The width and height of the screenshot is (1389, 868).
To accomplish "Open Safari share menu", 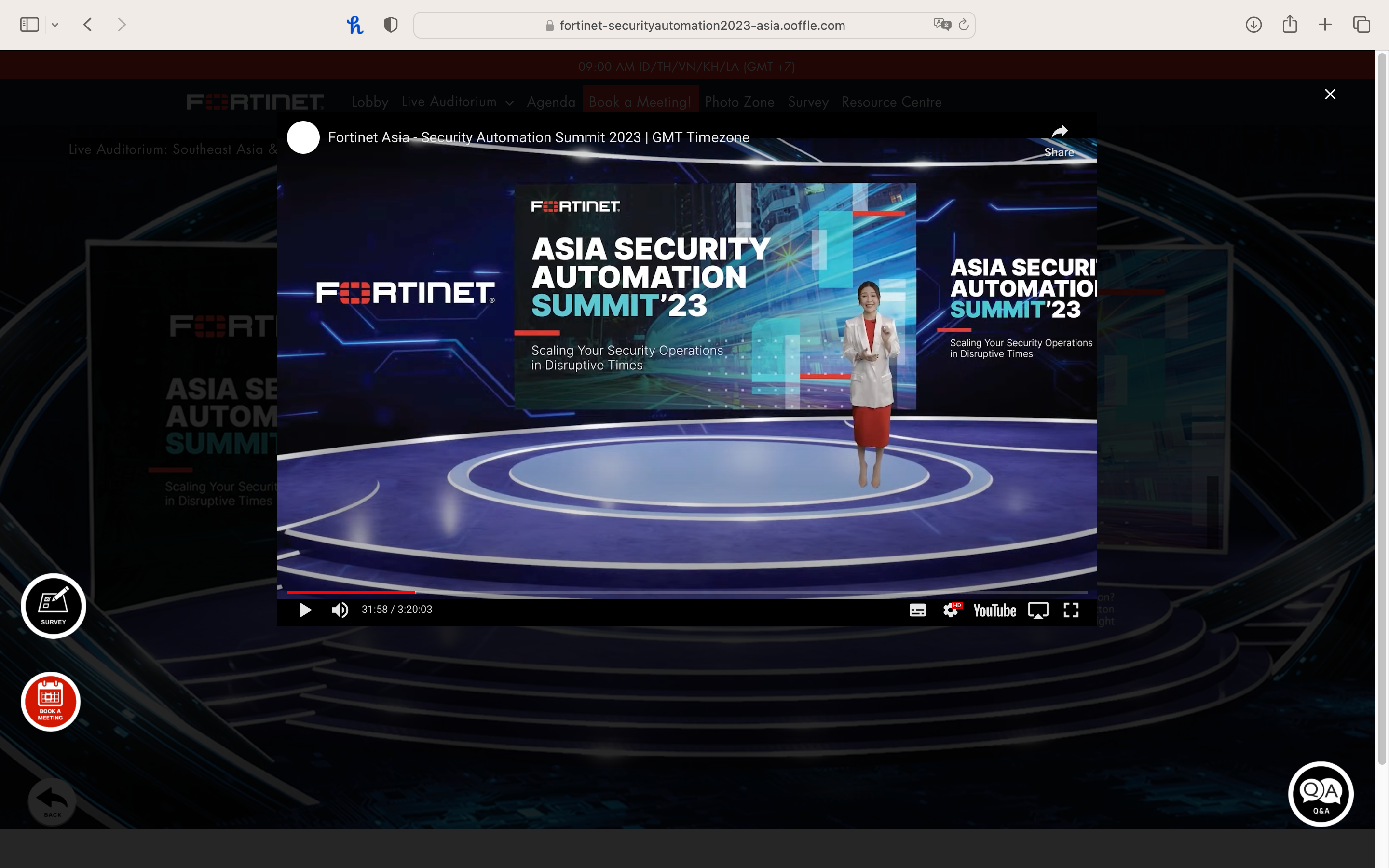I will coord(1290,24).
